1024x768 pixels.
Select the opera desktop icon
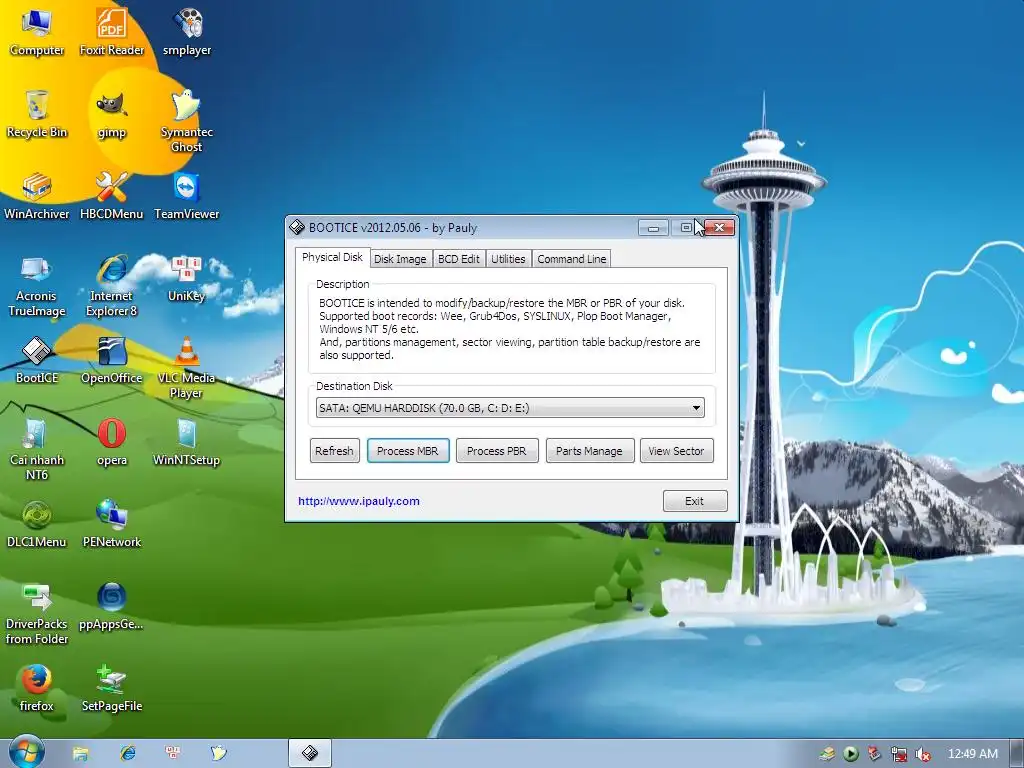112,443
